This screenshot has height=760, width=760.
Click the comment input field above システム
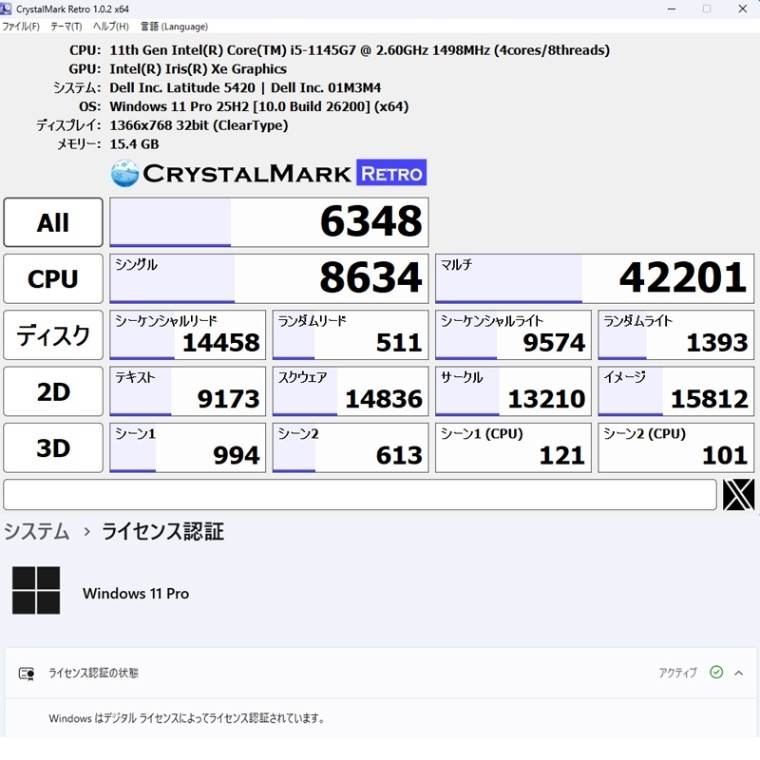click(x=360, y=494)
